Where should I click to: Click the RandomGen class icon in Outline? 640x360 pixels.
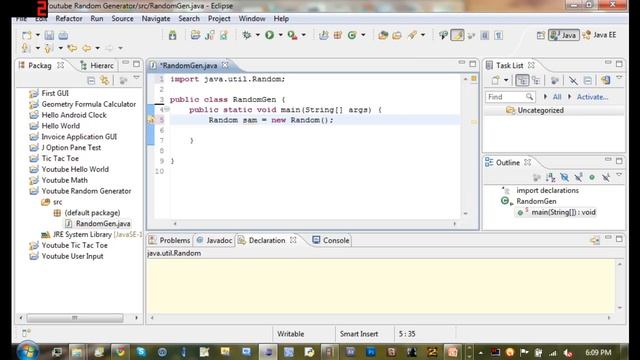point(505,201)
